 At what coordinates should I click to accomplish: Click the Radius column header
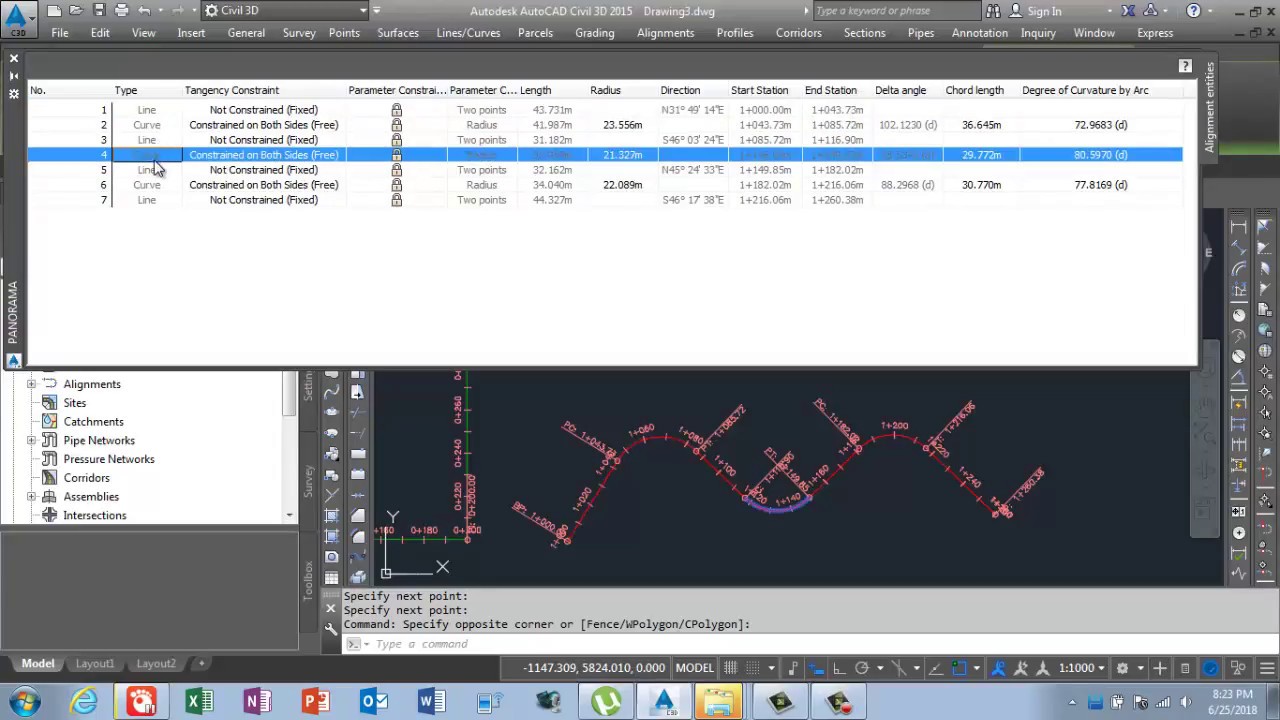click(x=605, y=90)
